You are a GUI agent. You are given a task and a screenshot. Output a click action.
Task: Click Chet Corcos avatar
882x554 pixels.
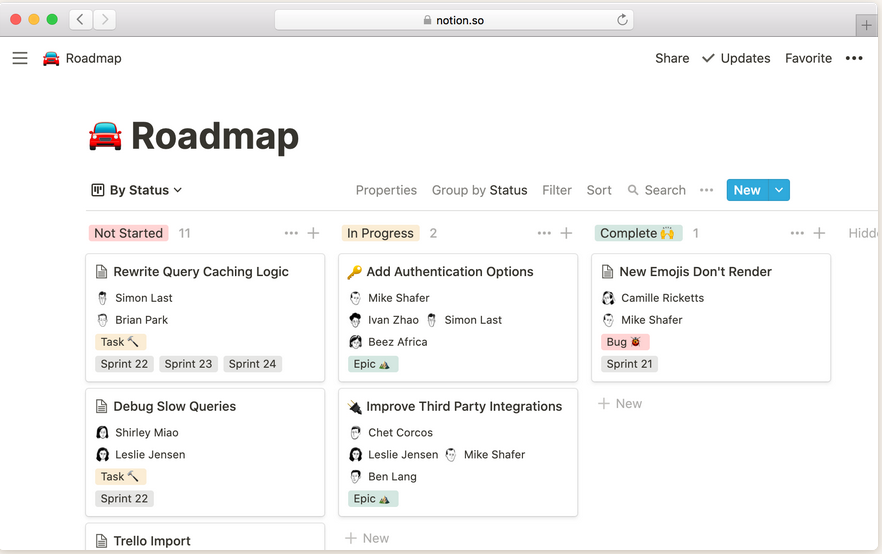355,433
